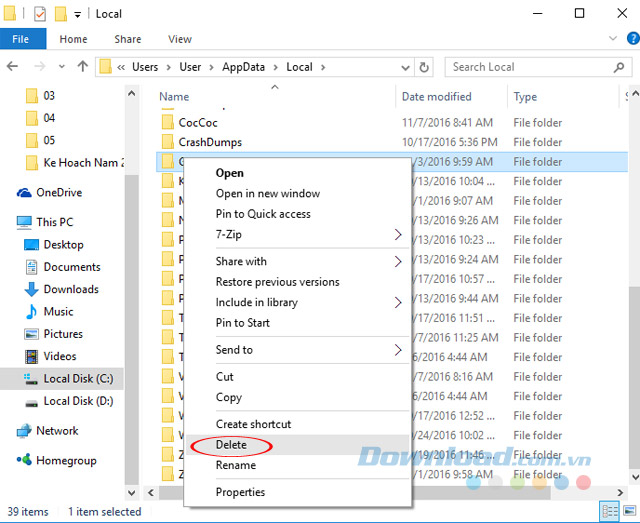640x523 pixels.
Task: Sort by Date modified column header
Action: [x=436, y=97]
